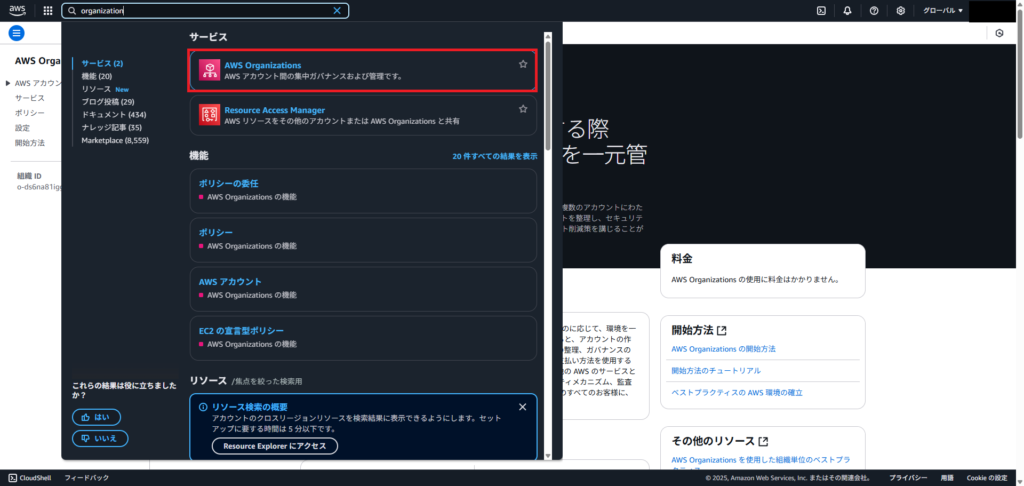1024x486 pixels.
Task: Open the services grid menu icon
Action: point(48,10)
